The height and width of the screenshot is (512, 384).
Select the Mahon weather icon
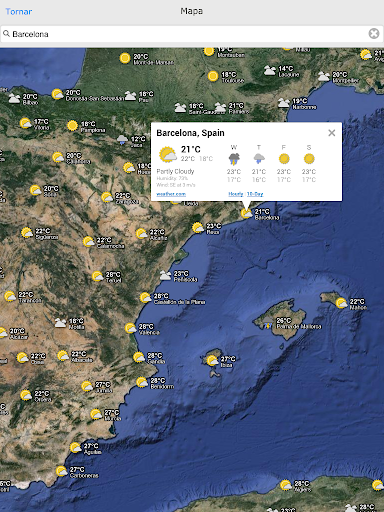(x=341, y=303)
